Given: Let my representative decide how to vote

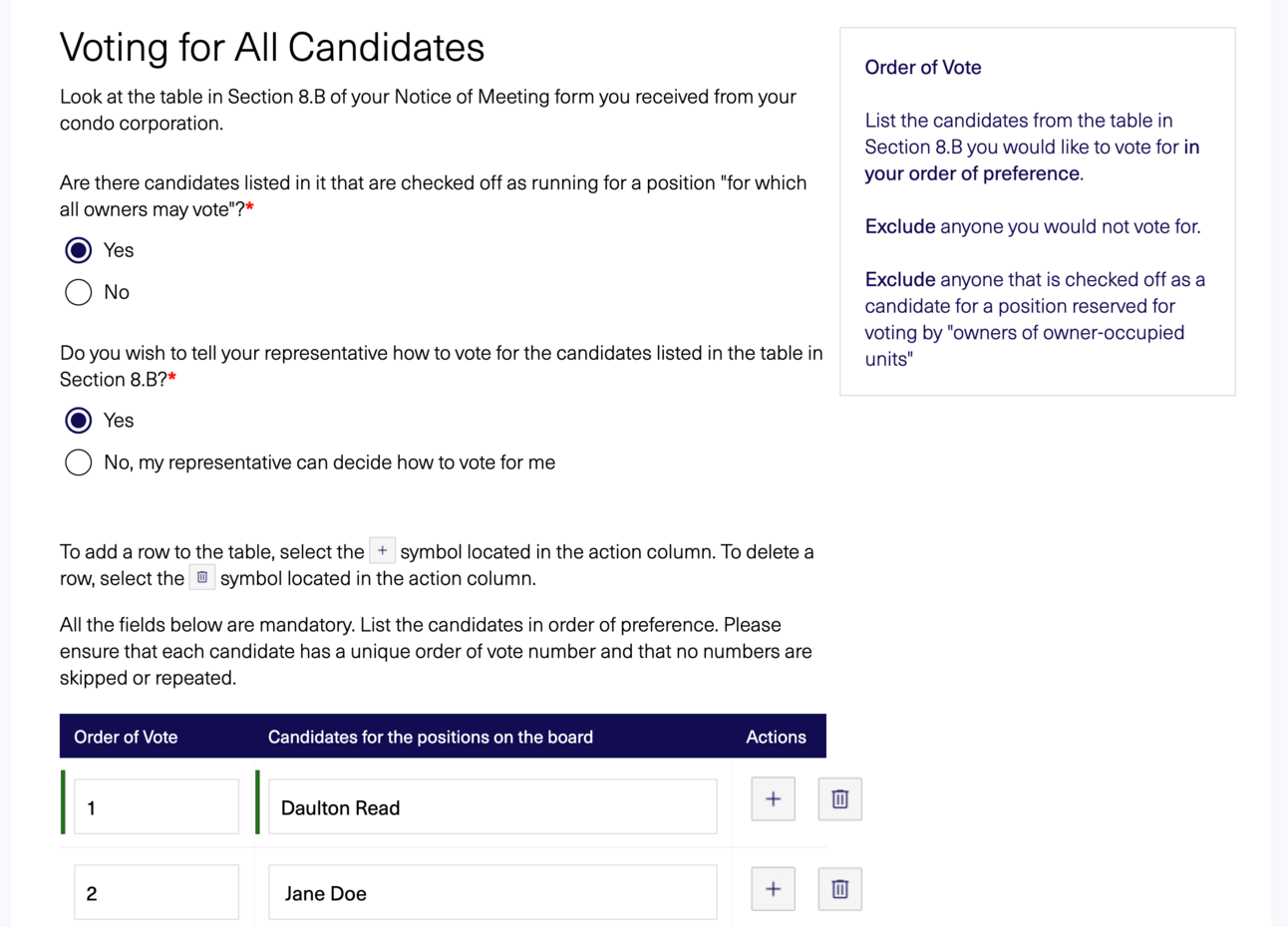Looking at the screenshot, I should click(79, 463).
